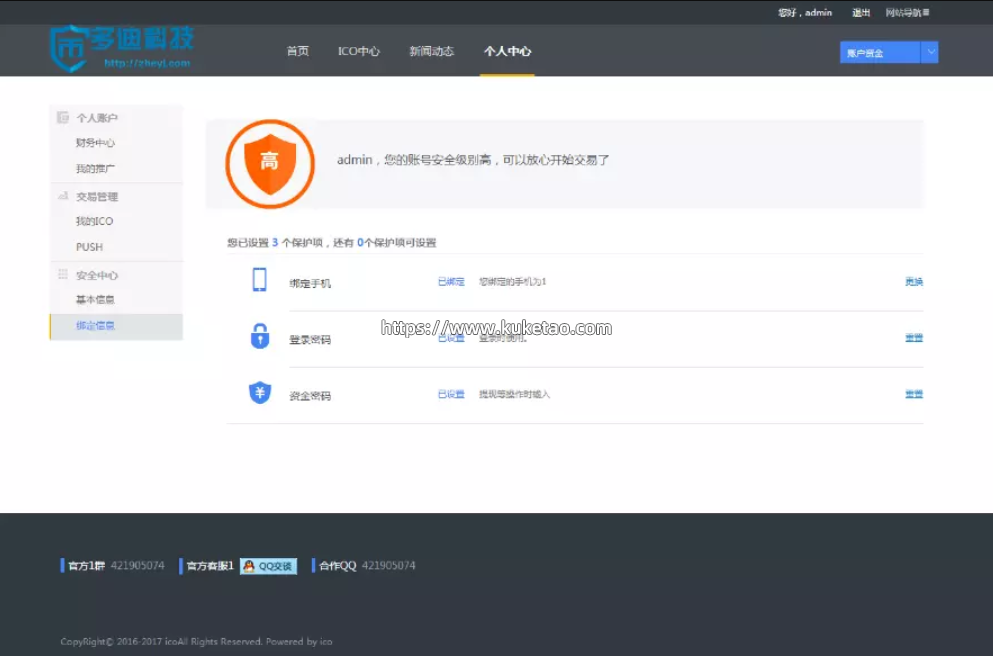The width and height of the screenshot is (993, 656).
Task: Click the 个人账户 section icon in sidebar
Action: 63,118
